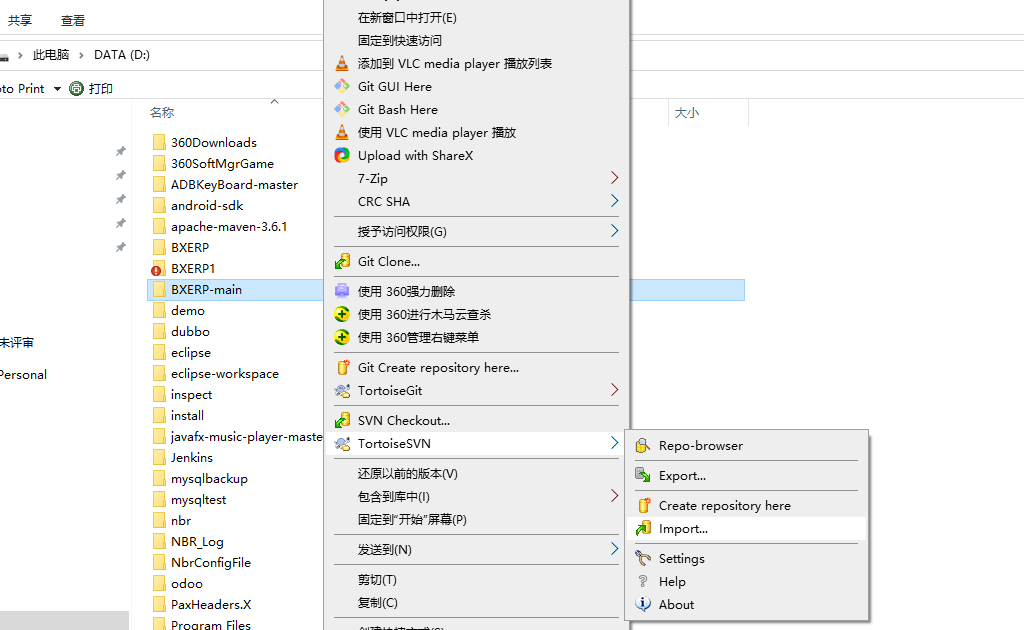Select the odoo folder
Screen dimensions: 1024x630
pos(187,584)
